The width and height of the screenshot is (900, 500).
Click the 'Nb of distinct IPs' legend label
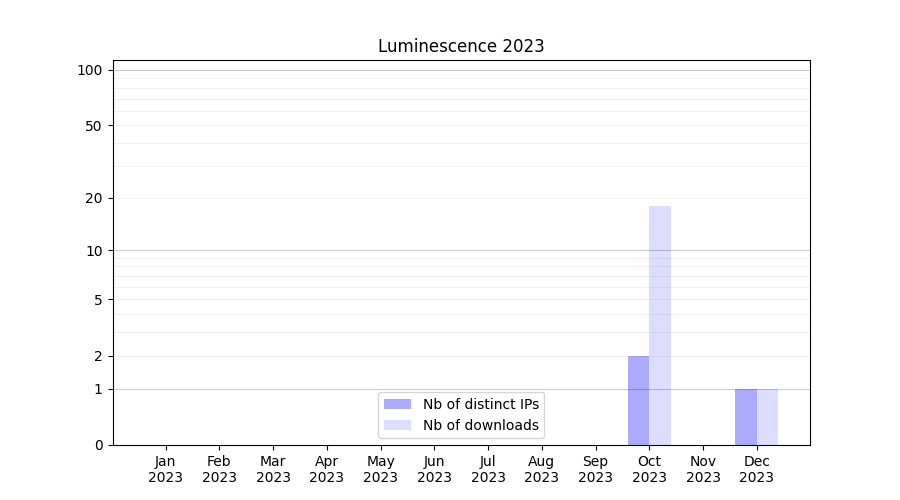481,404
